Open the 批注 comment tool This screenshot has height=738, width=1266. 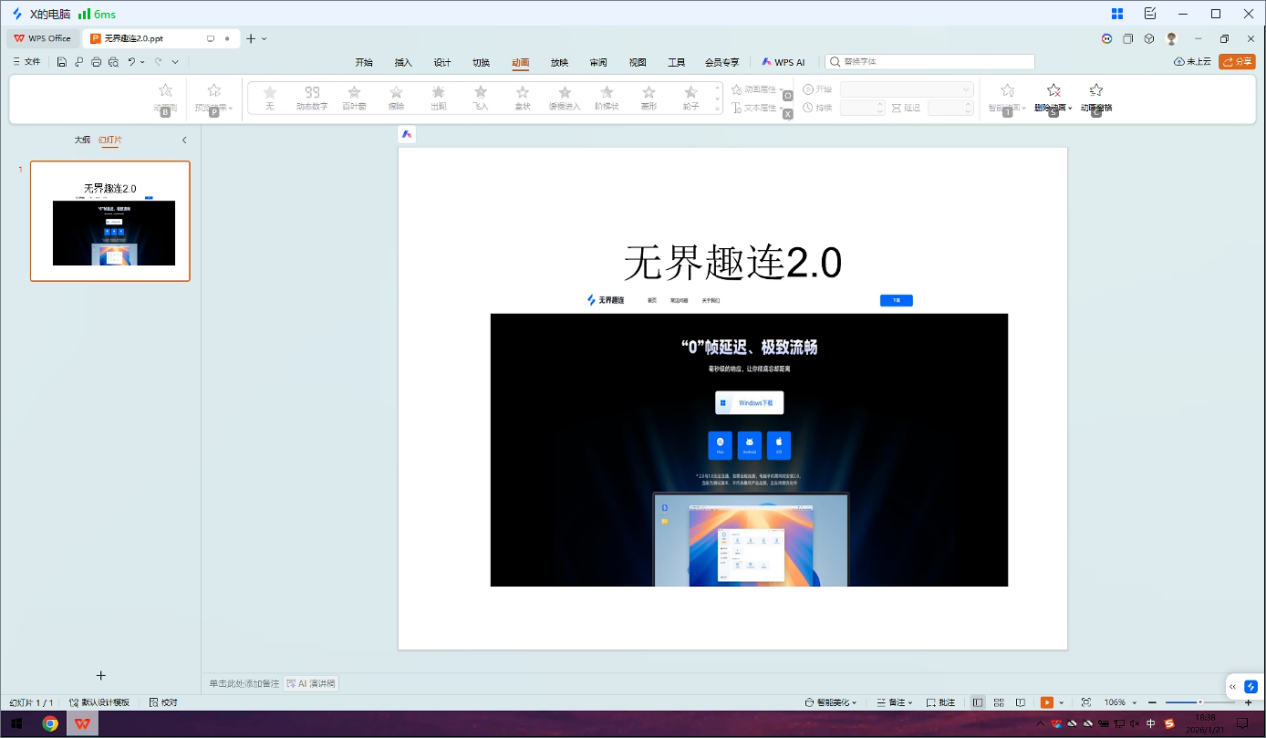941,701
